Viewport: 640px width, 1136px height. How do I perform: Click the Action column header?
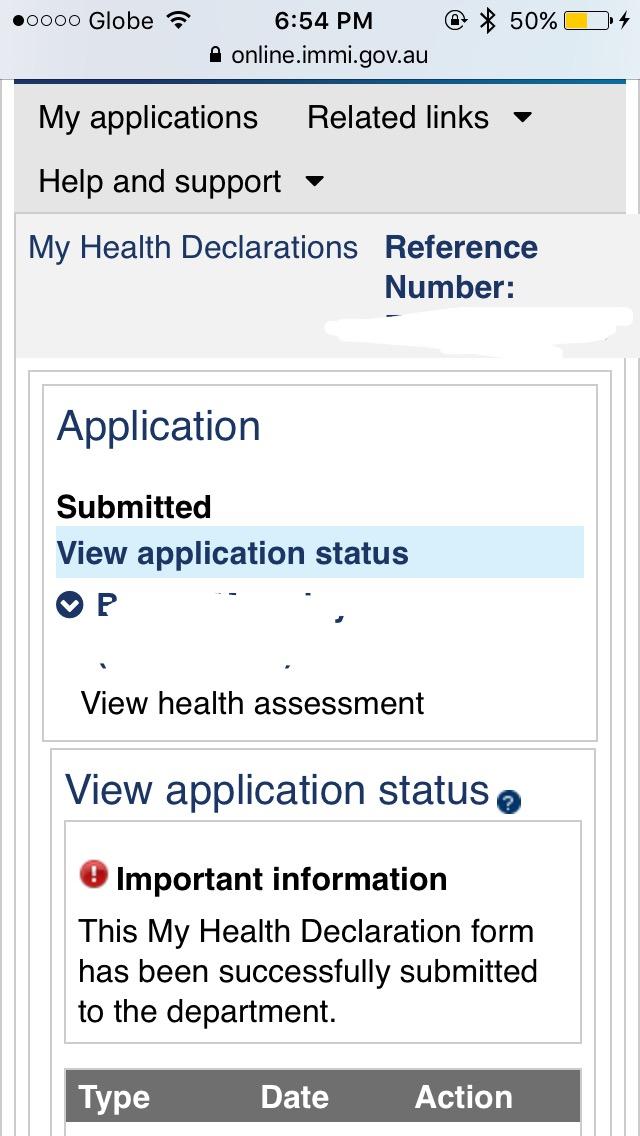pyautogui.click(x=463, y=1097)
